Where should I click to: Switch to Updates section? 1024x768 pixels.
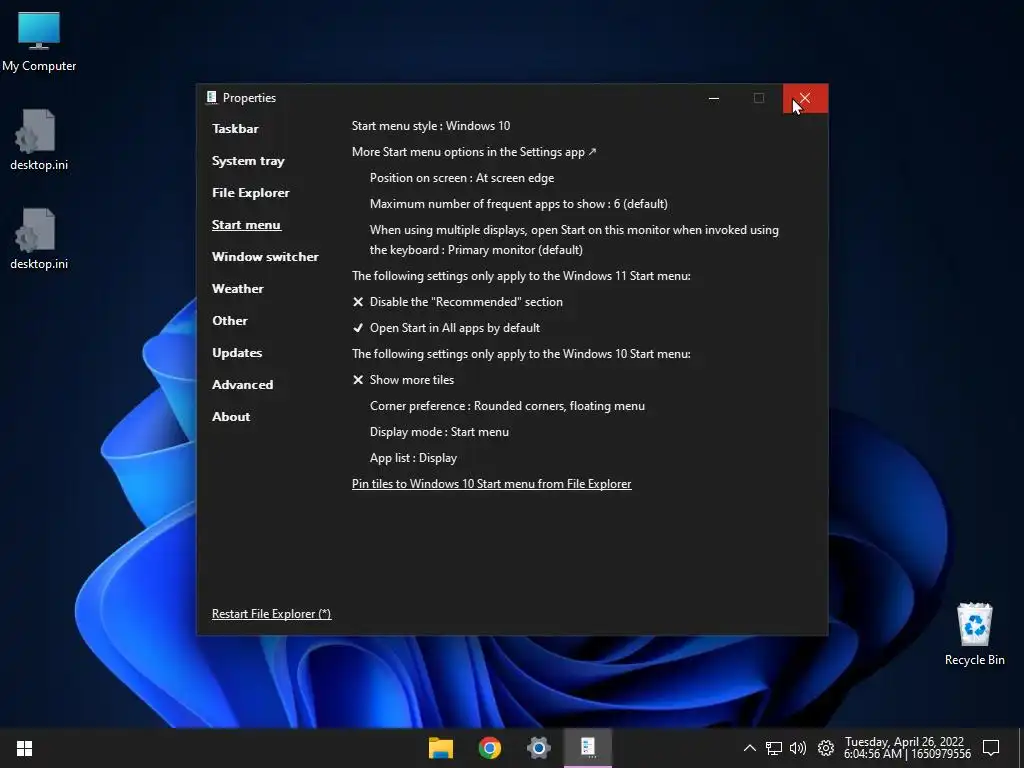click(237, 353)
